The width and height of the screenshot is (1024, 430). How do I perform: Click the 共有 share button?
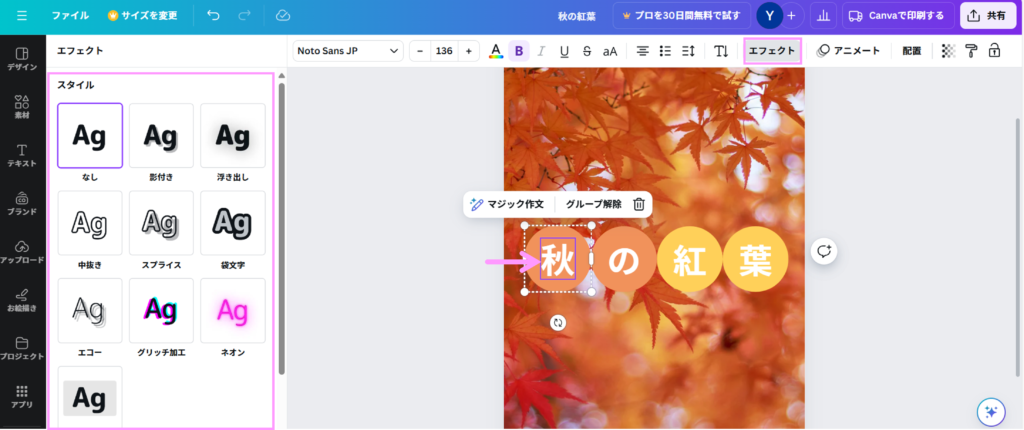987,16
